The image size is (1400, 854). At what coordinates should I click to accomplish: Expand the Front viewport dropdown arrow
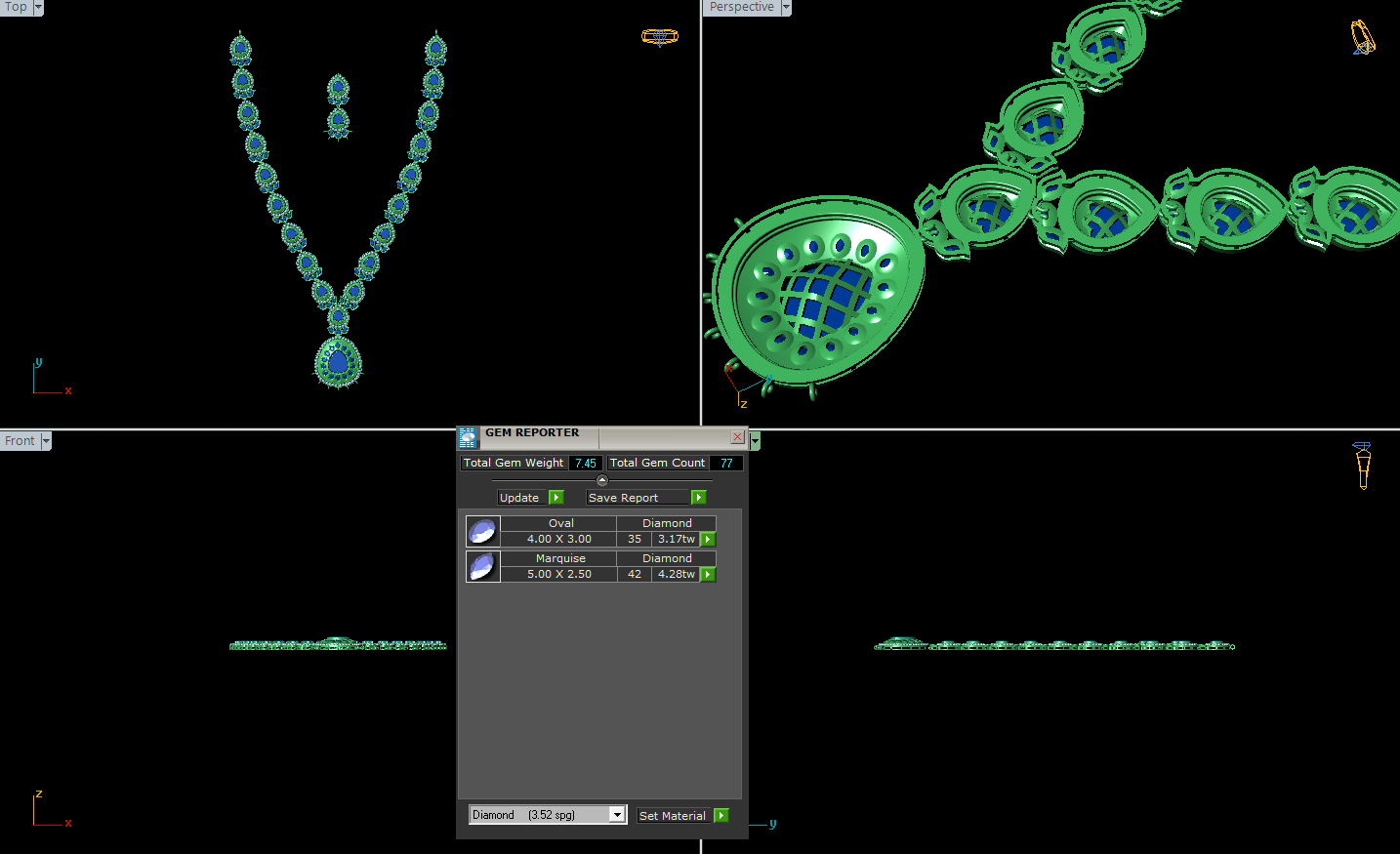tap(46, 441)
